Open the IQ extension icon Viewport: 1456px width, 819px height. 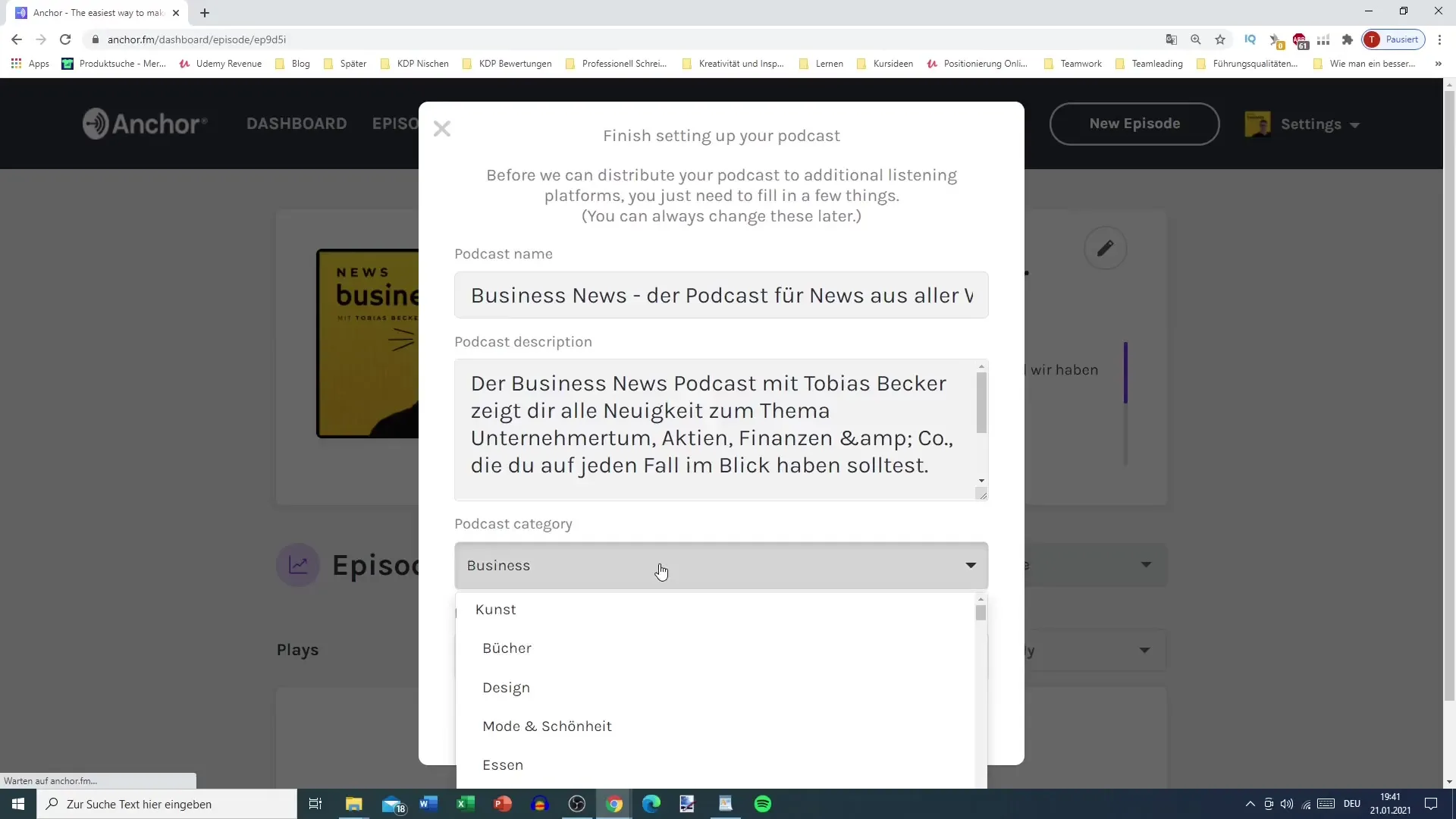pyautogui.click(x=1250, y=39)
